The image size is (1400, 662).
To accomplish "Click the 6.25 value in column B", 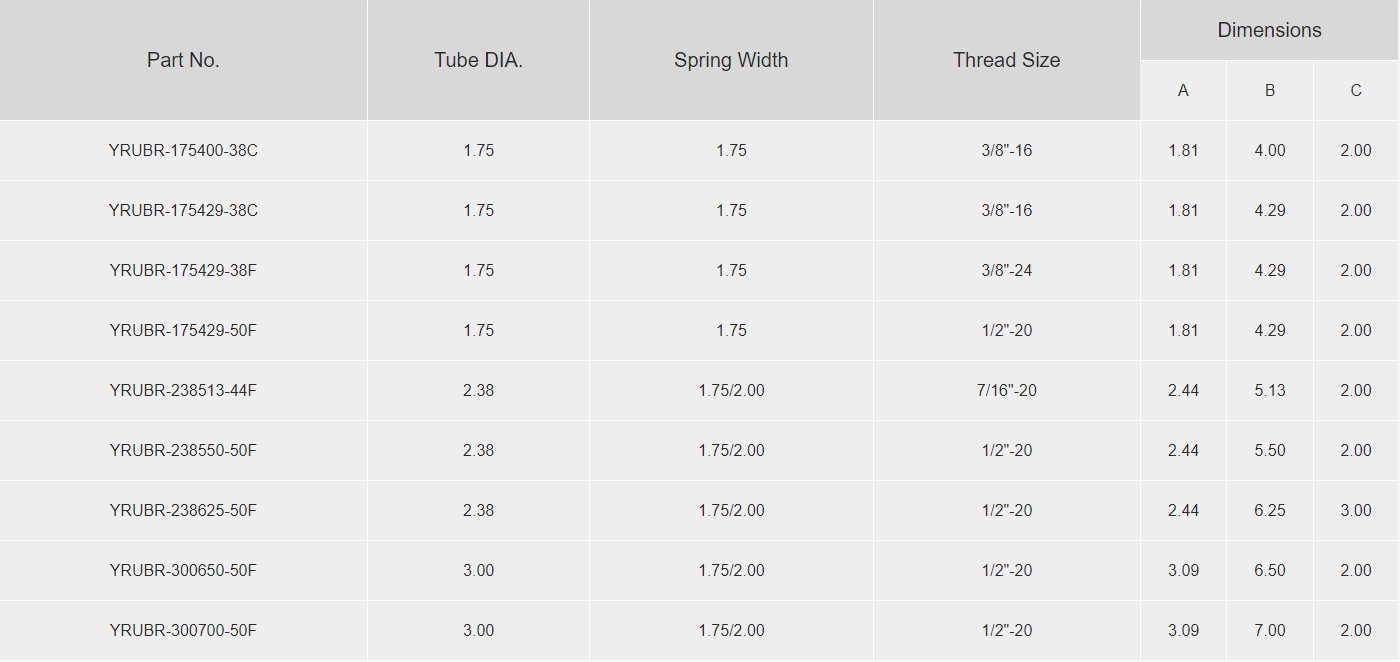I will (1270, 510).
